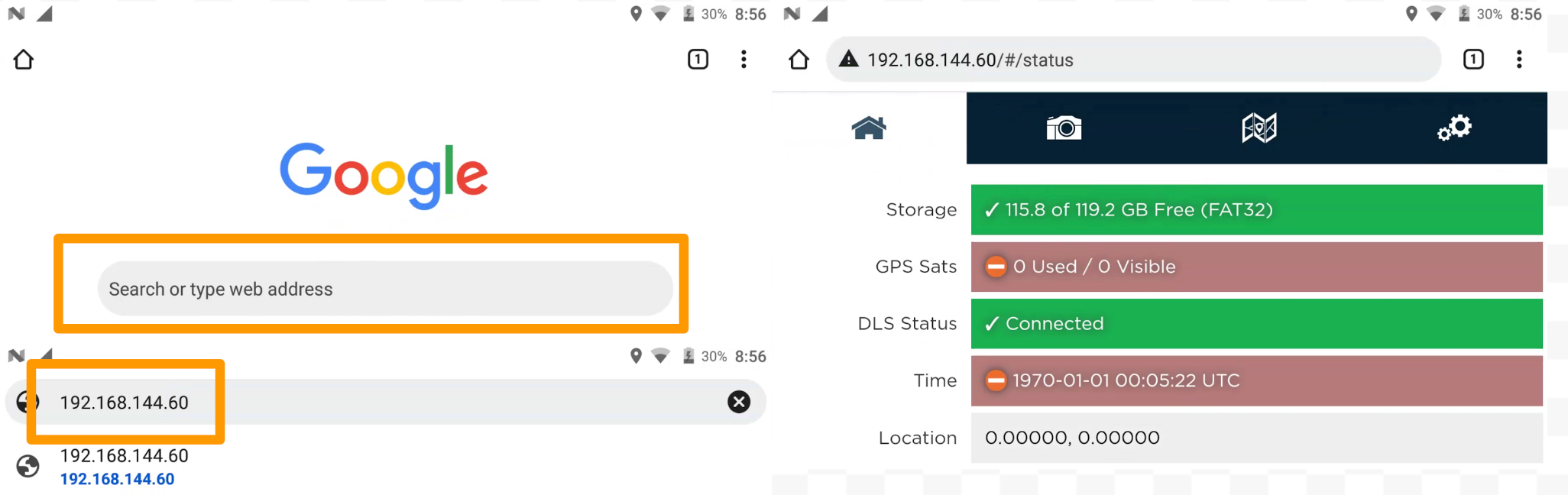Switch to the house Home tab
The width and height of the screenshot is (1568, 495).
(869, 128)
